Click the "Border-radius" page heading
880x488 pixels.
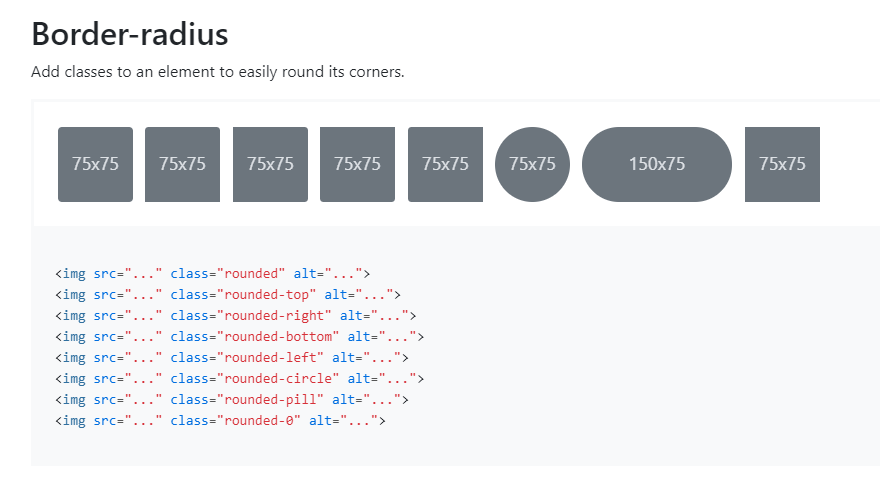pos(130,34)
